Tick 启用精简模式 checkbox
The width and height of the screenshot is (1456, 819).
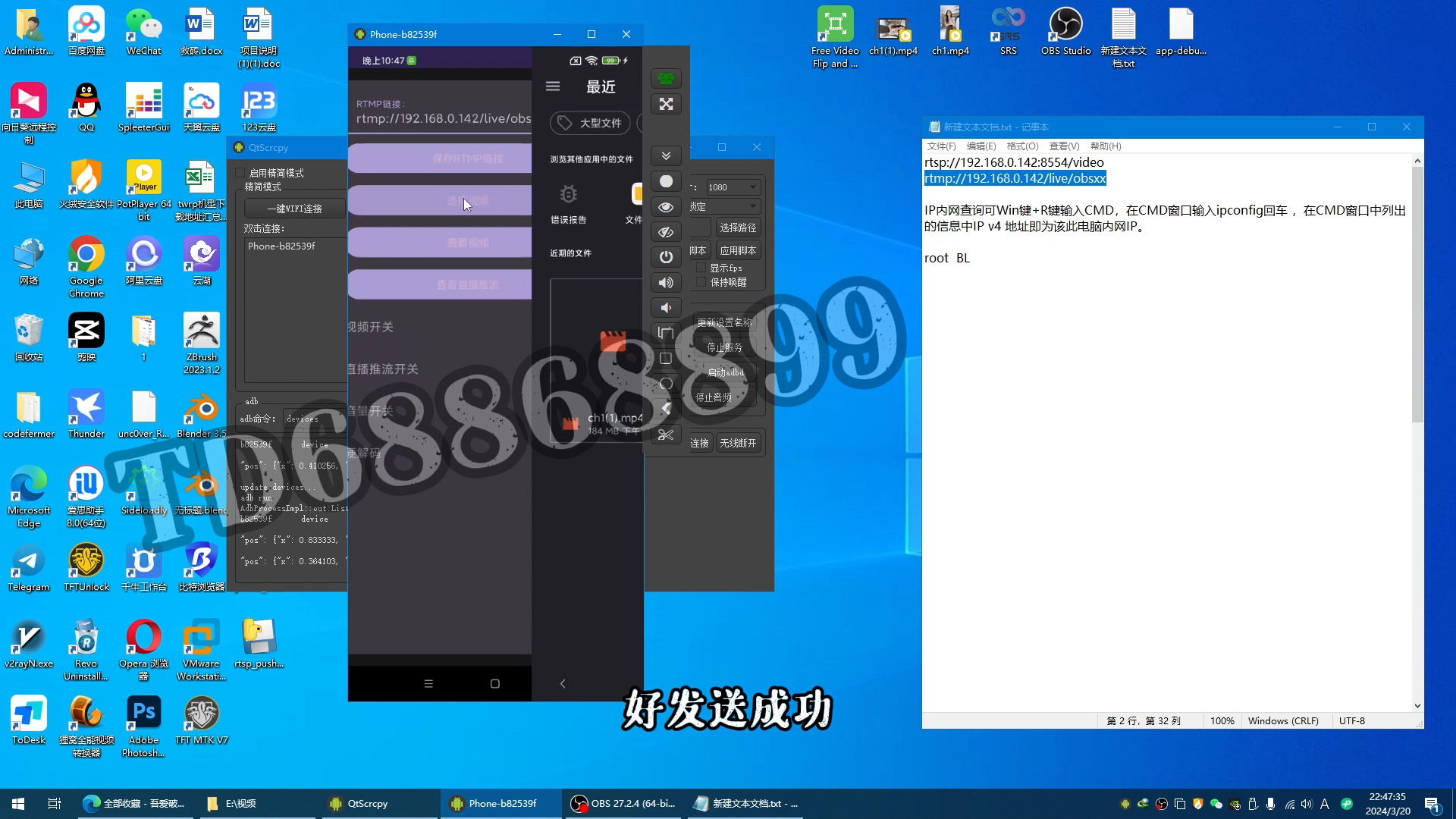tap(240, 173)
